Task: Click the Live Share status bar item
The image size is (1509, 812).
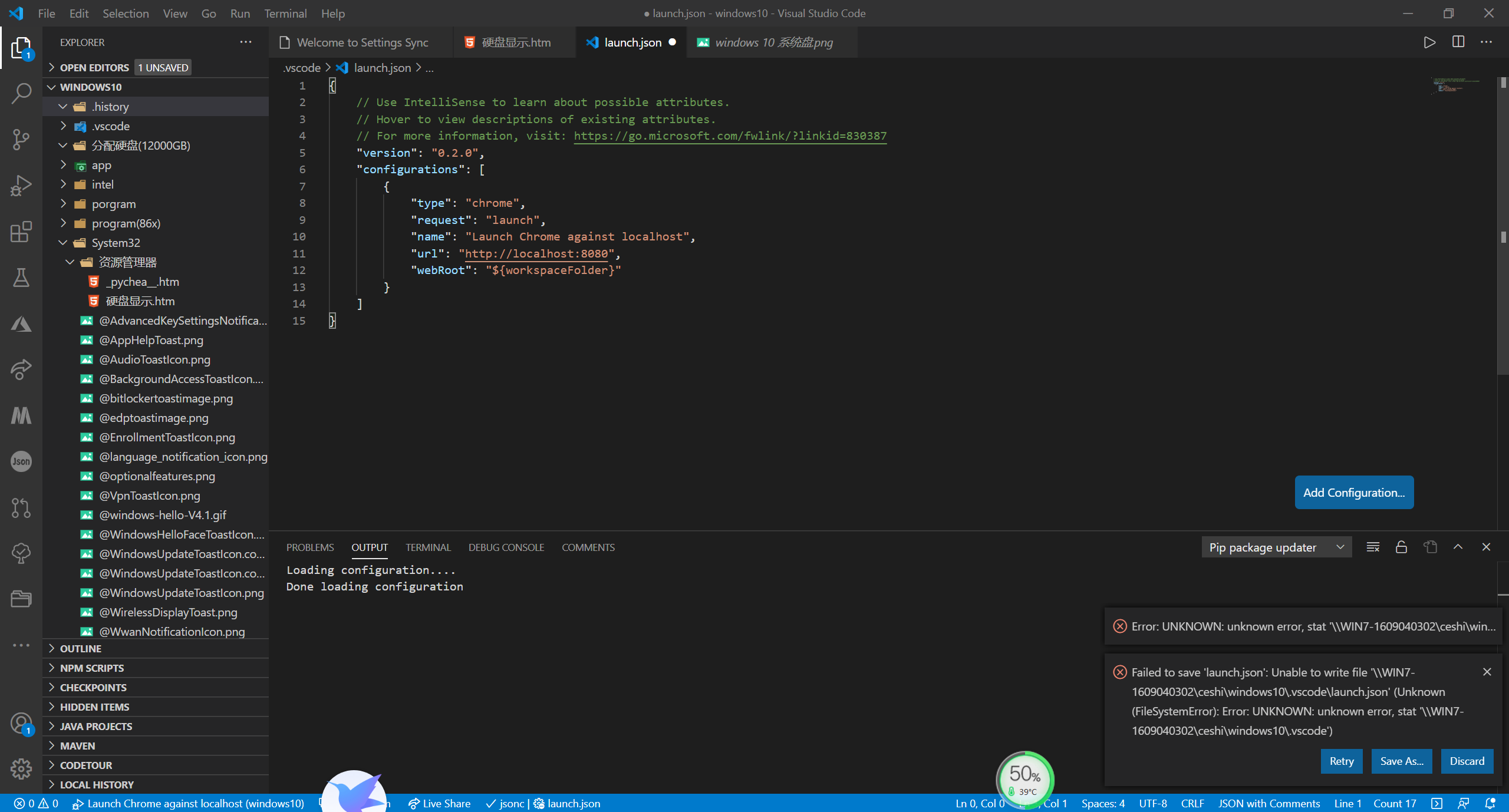Action: coord(440,803)
